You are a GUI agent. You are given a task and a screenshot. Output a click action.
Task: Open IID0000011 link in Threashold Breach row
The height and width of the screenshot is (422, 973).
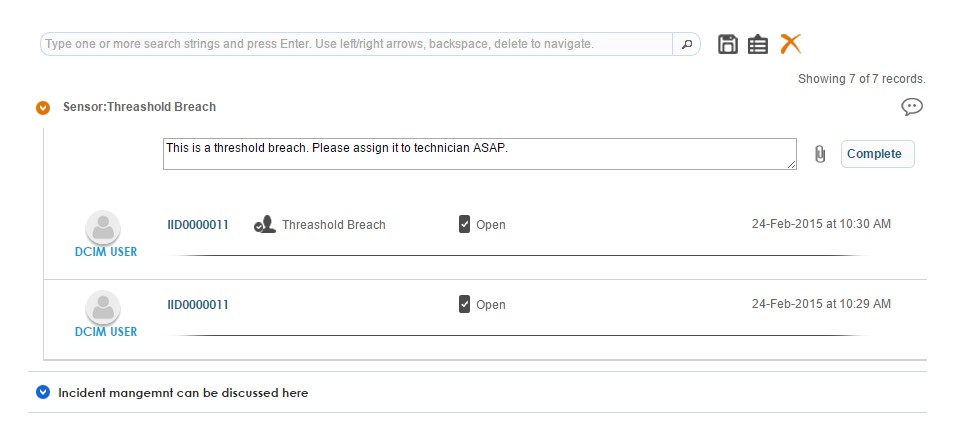tap(198, 225)
